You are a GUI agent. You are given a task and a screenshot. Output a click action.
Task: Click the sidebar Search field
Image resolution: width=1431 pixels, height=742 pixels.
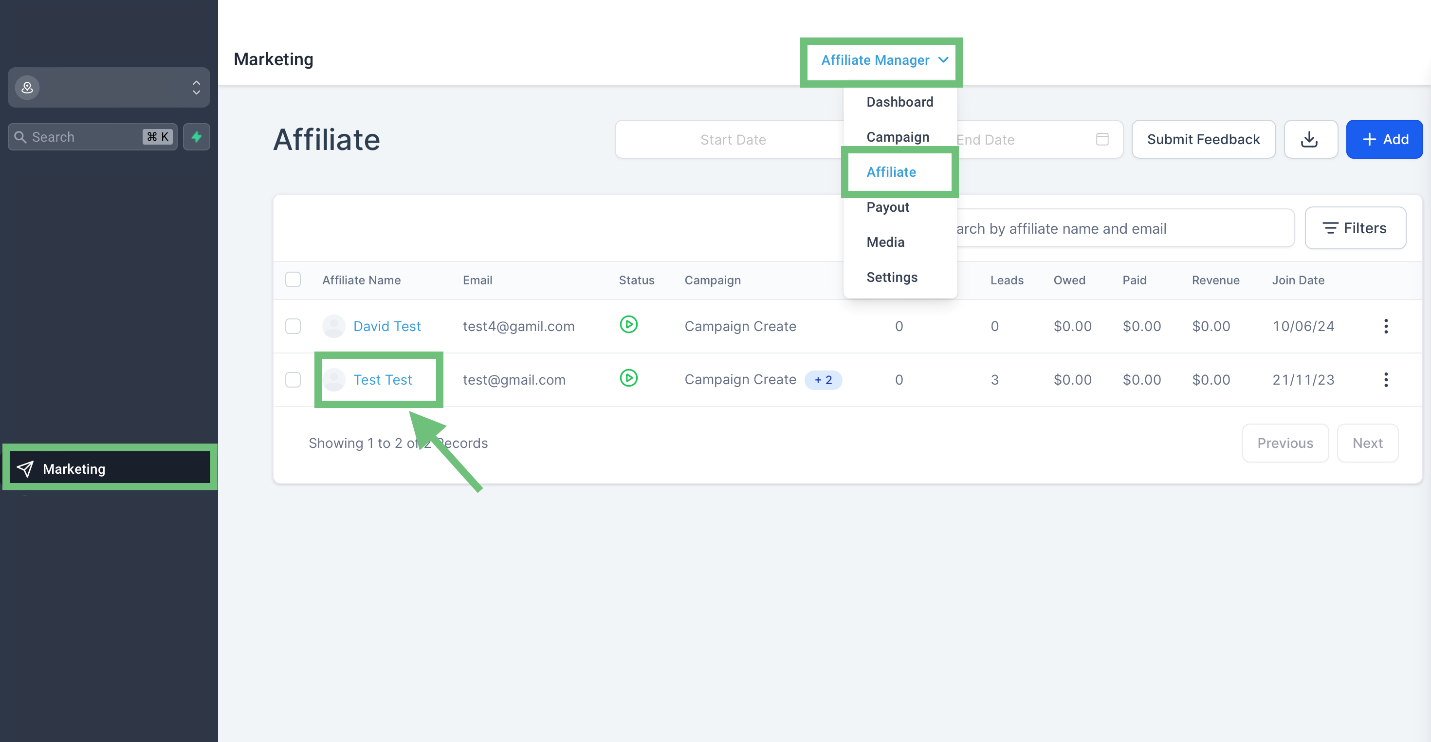(x=93, y=137)
